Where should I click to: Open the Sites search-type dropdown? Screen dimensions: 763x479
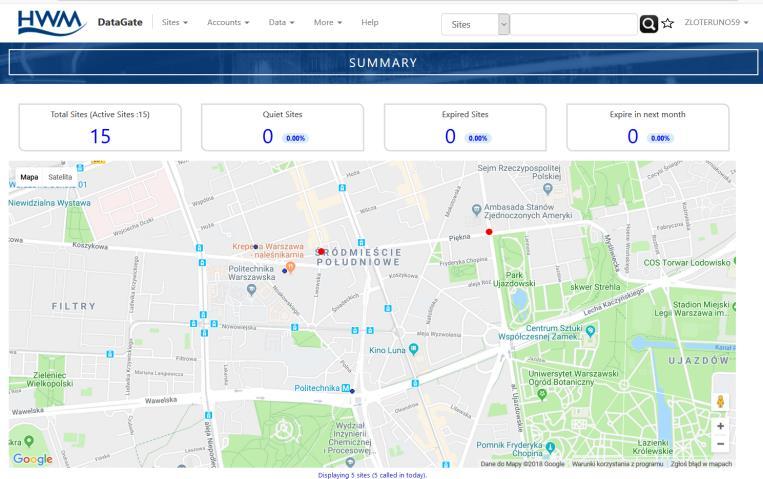click(x=475, y=24)
